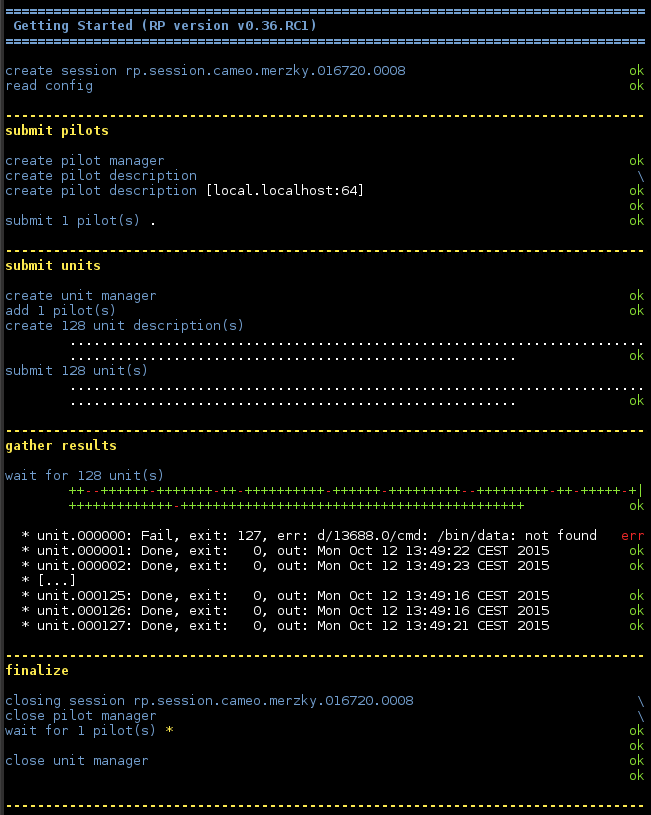Click the 'gather results' section header
This screenshot has width=651, height=815.
click(61, 445)
